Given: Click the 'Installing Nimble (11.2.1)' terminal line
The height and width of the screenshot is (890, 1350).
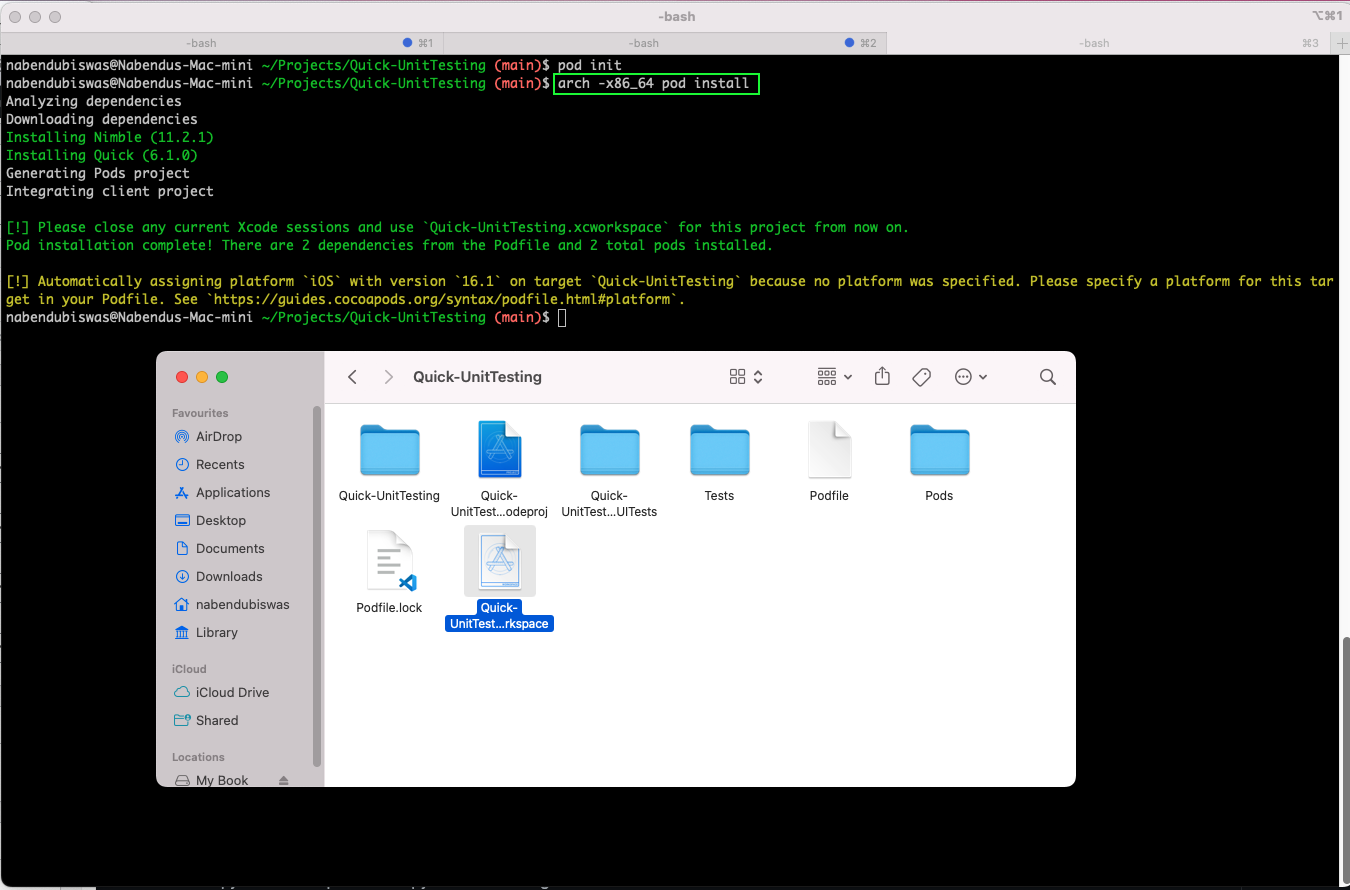Looking at the screenshot, I should pyautogui.click(x=110, y=137).
